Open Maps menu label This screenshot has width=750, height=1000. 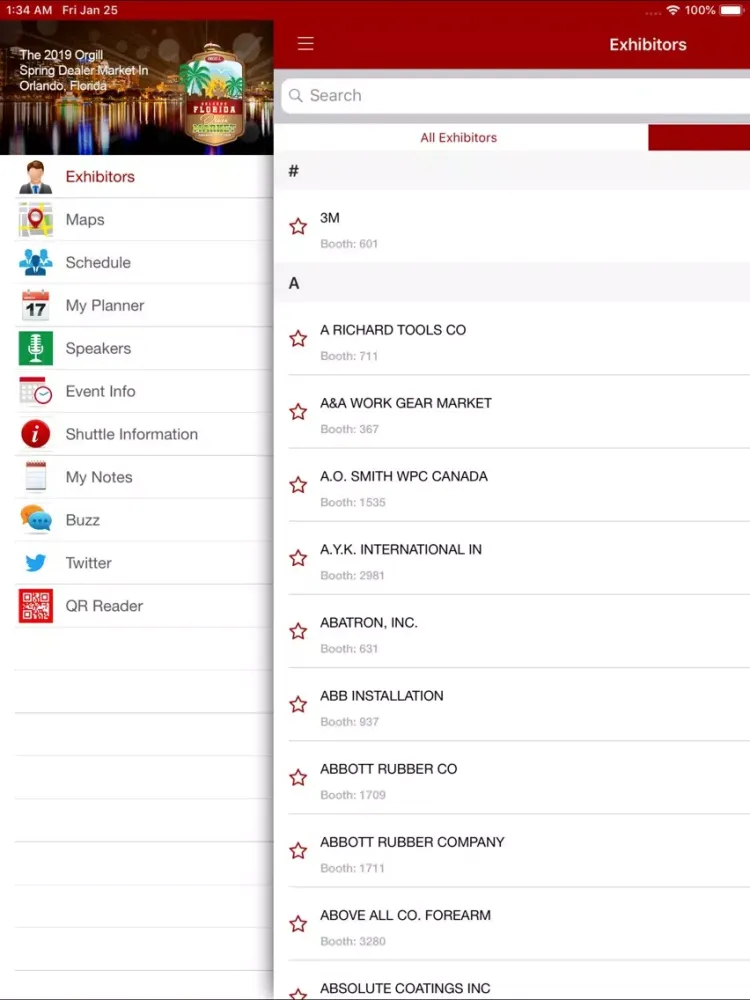click(x=85, y=219)
